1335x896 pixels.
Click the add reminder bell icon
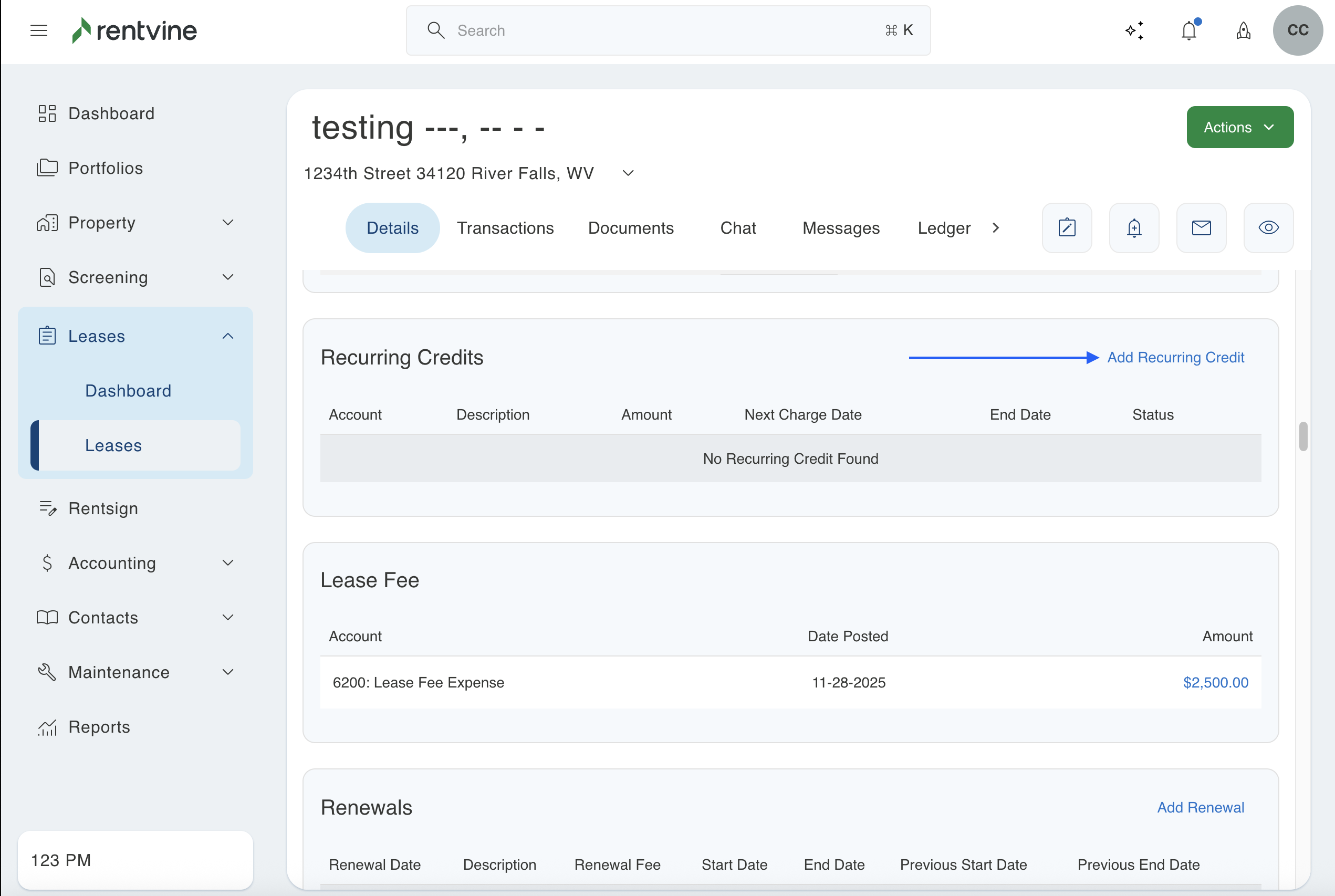point(1134,228)
